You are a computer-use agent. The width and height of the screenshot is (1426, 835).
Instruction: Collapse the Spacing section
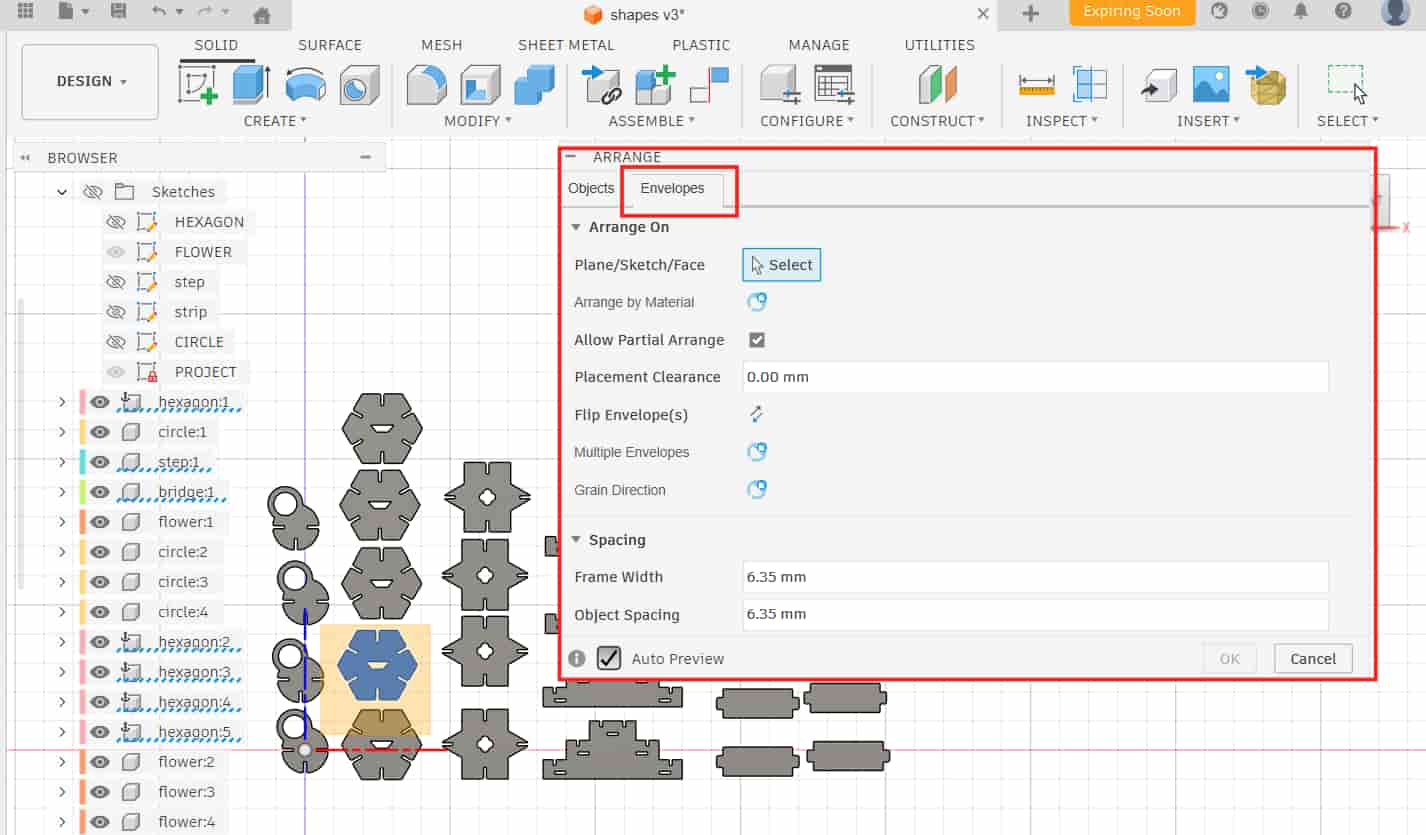click(576, 540)
